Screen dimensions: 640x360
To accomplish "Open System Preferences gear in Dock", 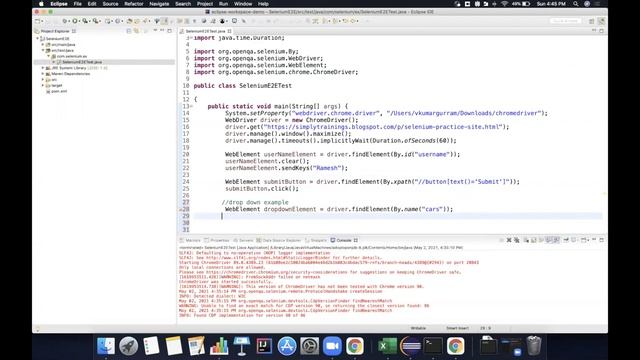I will 310,346.
